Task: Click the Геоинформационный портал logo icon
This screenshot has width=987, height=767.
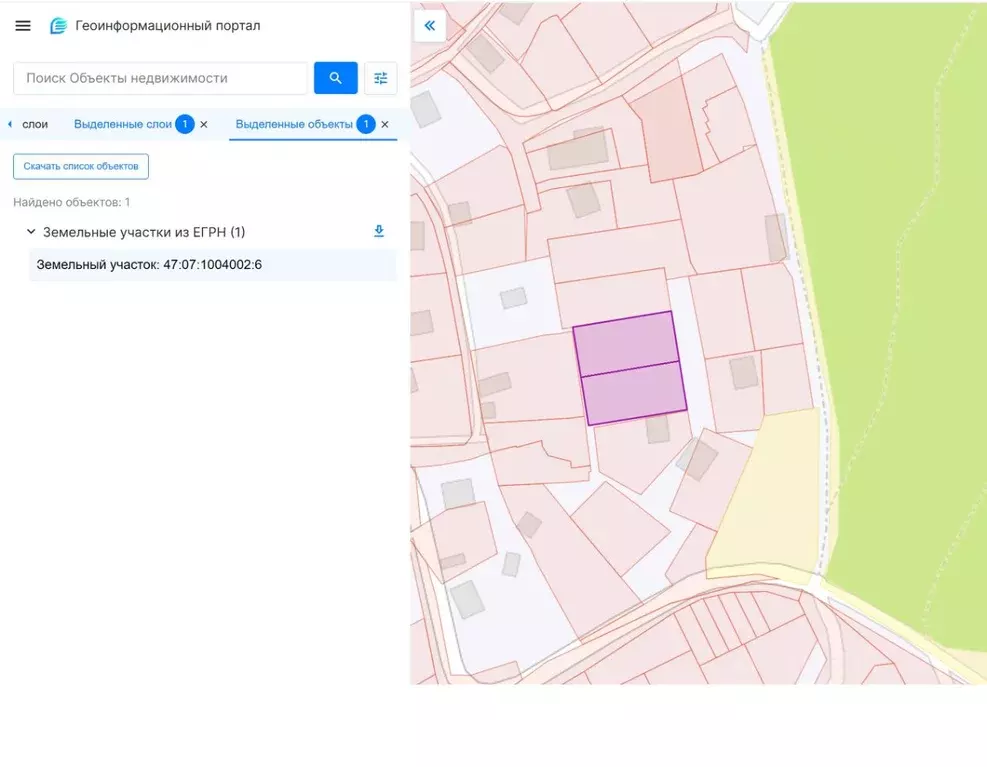Action: pyautogui.click(x=58, y=26)
